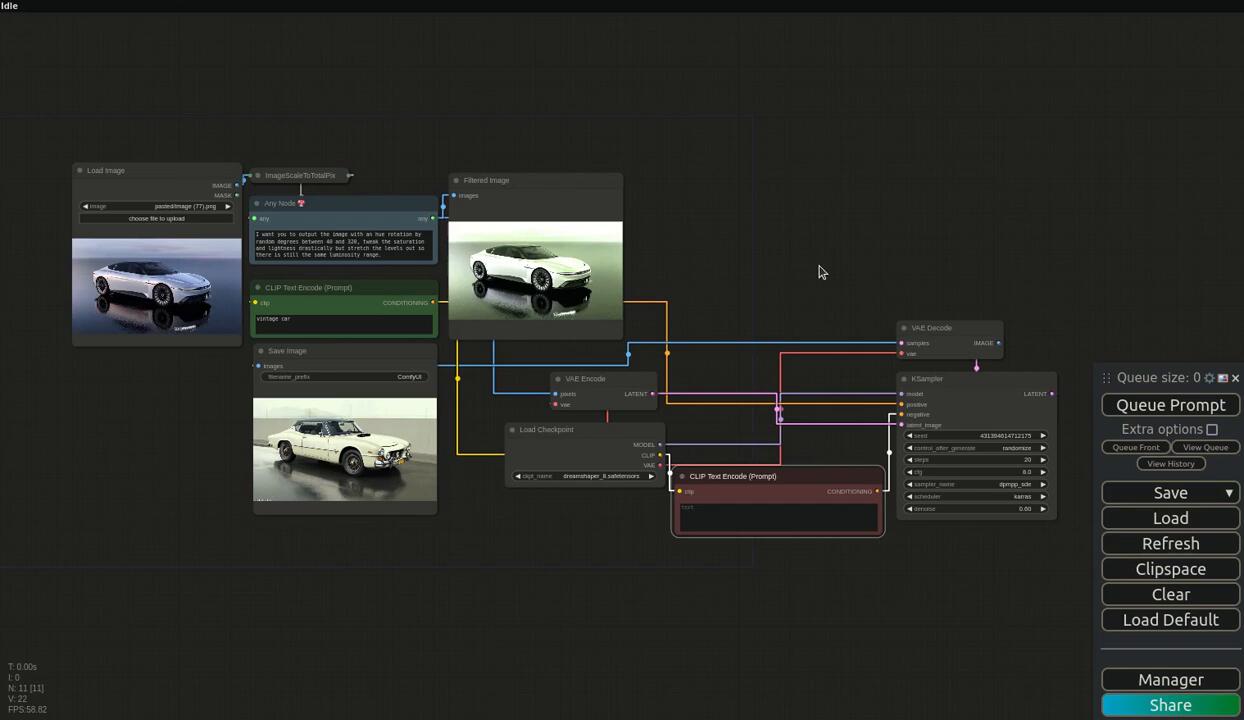The width and height of the screenshot is (1244, 720).
Task: Open the sampler_name selector in KSampler
Action: pyautogui.click(x=976, y=484)
